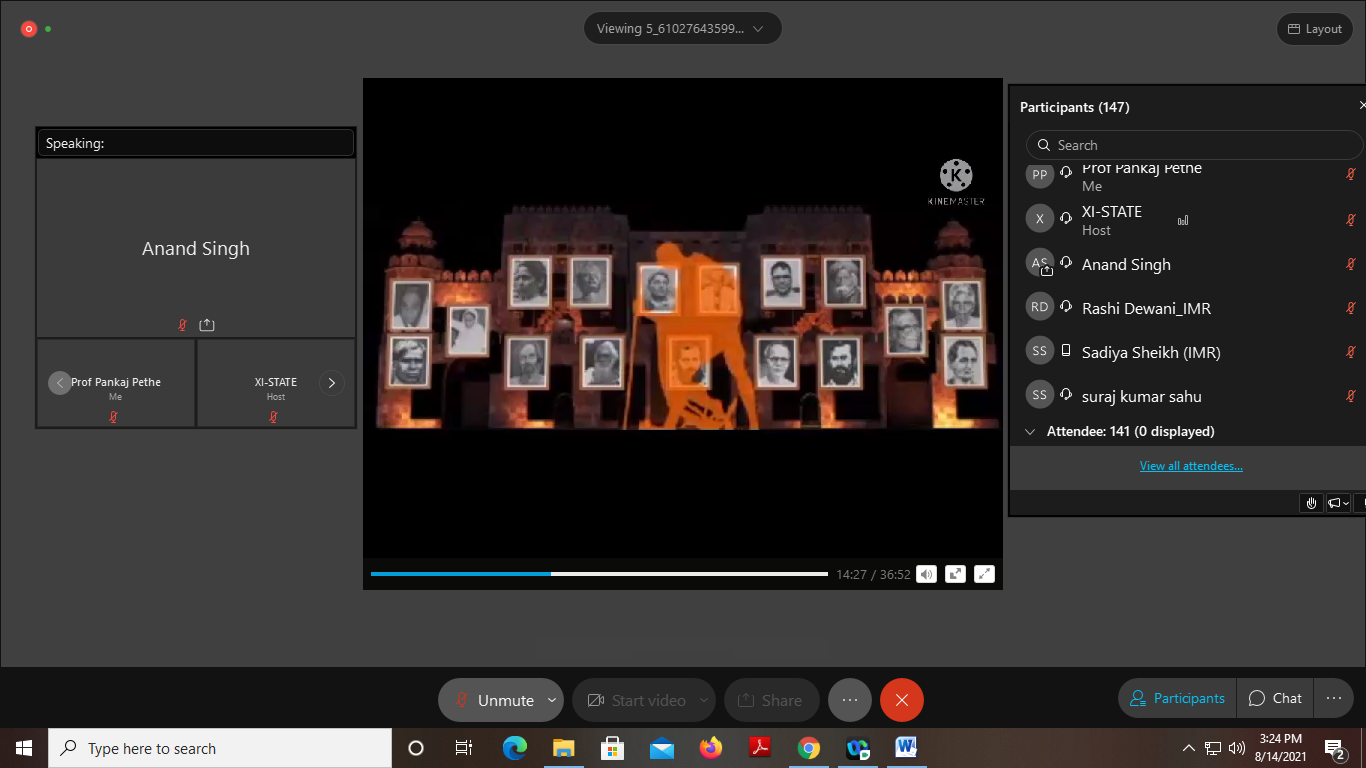The height and width of the screenshot is (768, 1366).
Task: Show next participant thumbnails with right arrow
Action: pos(331,383)
